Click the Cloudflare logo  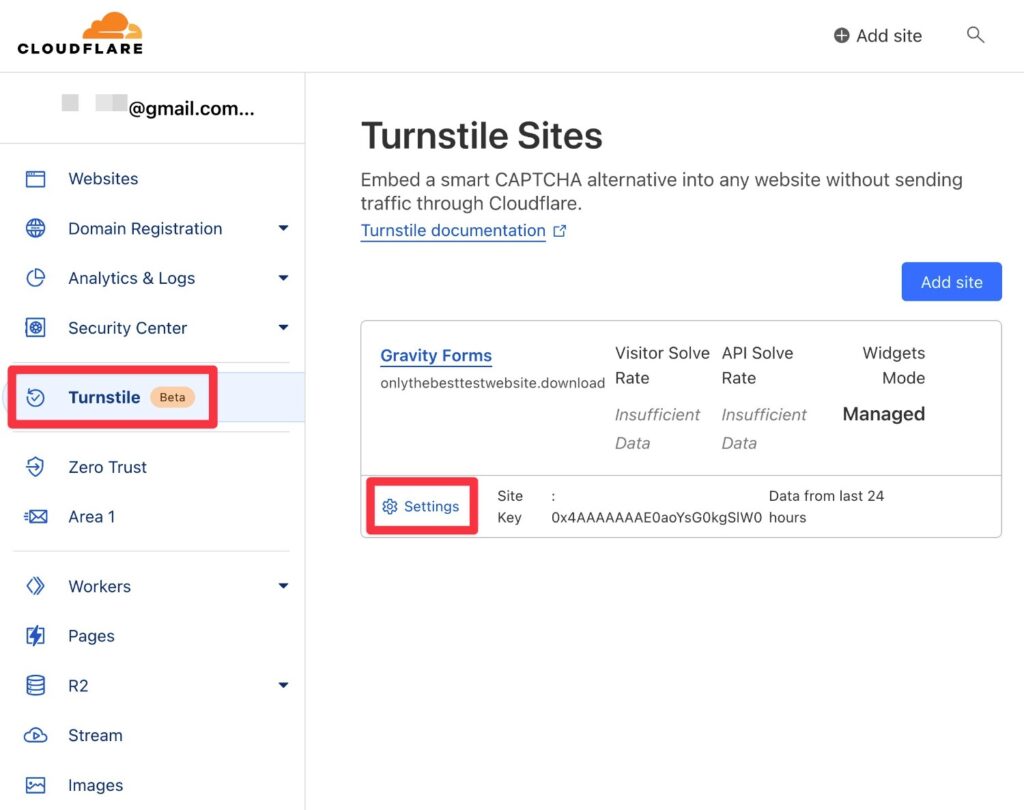[x=80, y=33]
